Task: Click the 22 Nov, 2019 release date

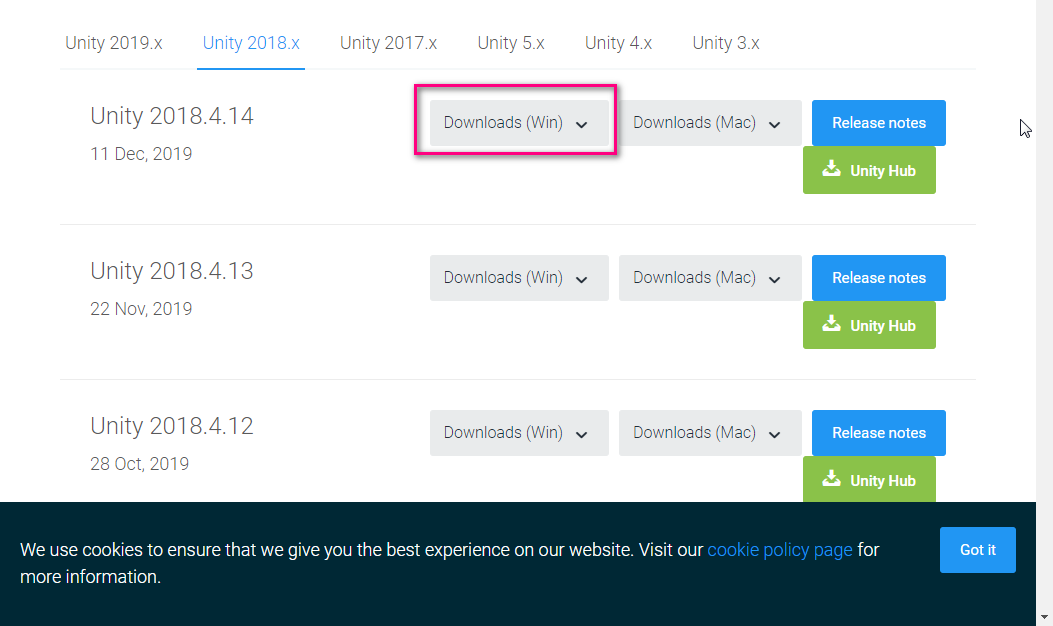Action: coord(141,309)
